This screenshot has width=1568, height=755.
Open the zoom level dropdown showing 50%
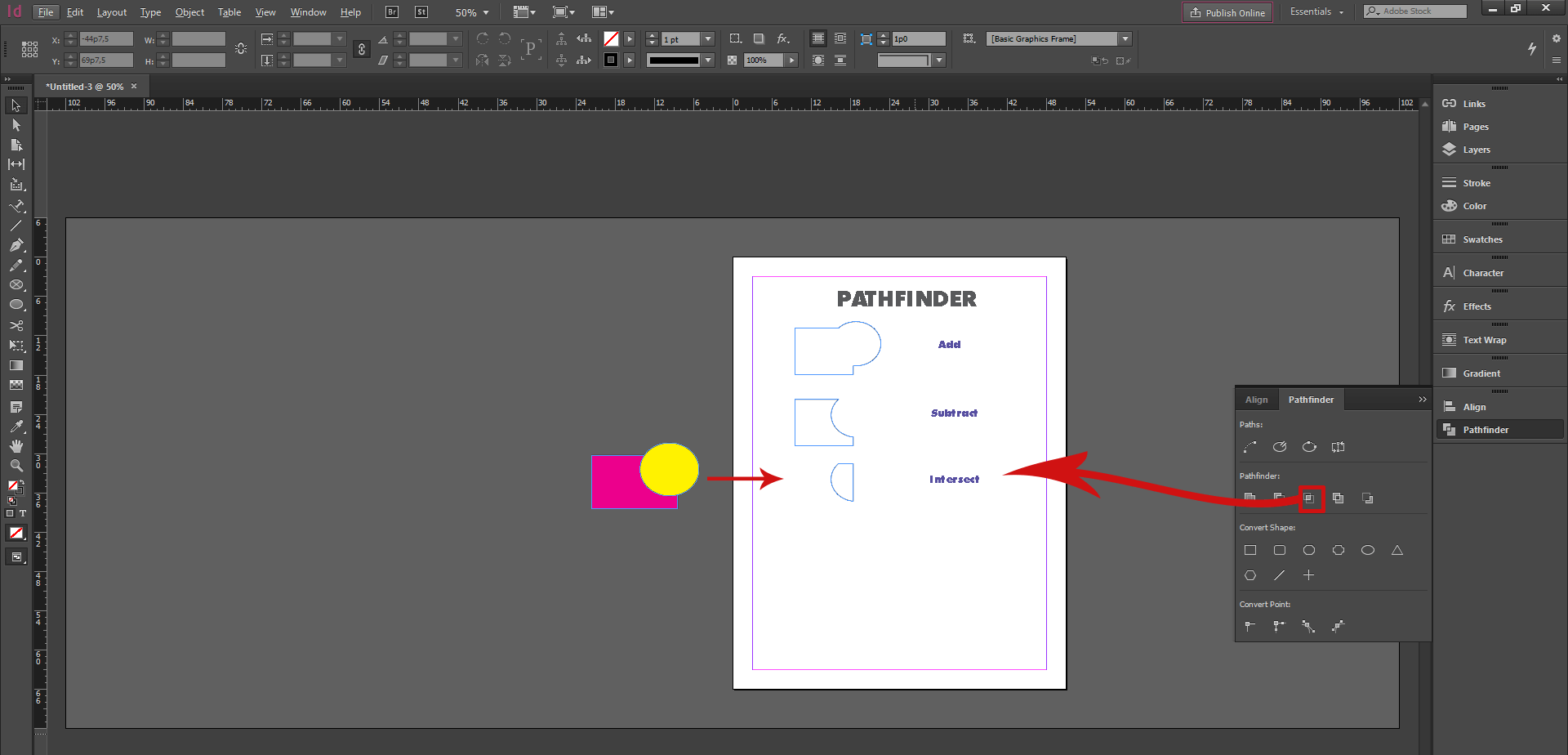[486, 12]
